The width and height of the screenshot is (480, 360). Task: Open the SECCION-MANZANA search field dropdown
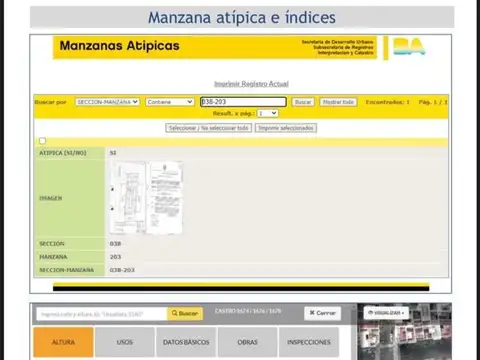[107, 102]
